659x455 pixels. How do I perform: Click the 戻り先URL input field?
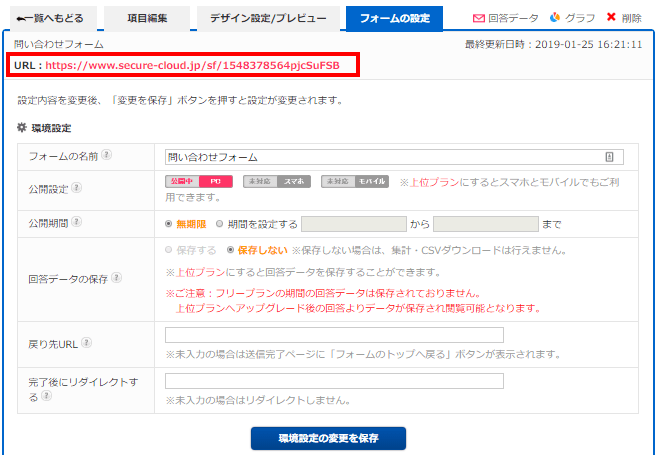click(334, 335)
